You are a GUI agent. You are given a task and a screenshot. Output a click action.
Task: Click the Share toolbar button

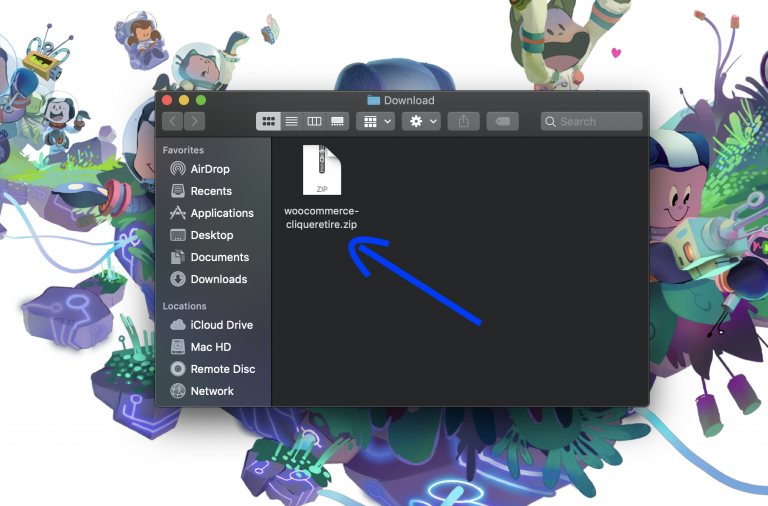[463, 121]
